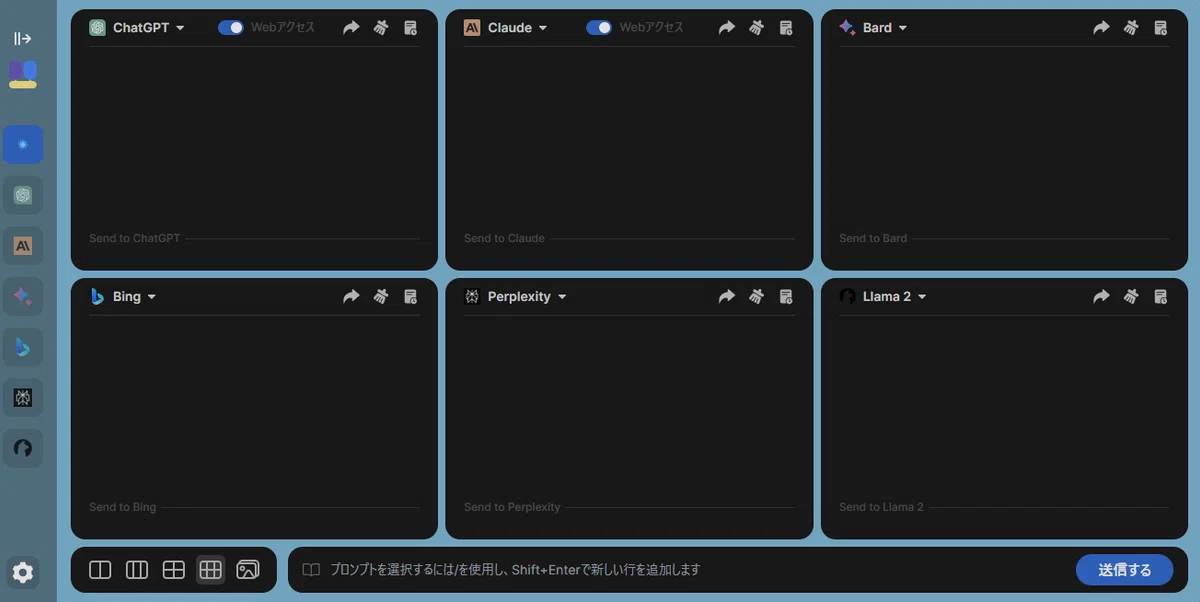
Task: Open Bard from the sidebar
Action: pos(22,297)
